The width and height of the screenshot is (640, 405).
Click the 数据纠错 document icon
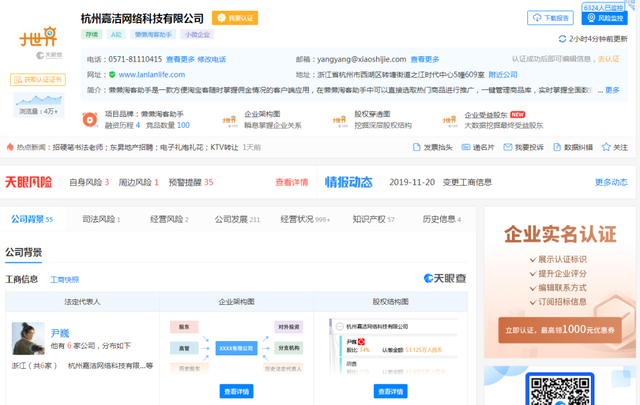[x=557, y=147]
